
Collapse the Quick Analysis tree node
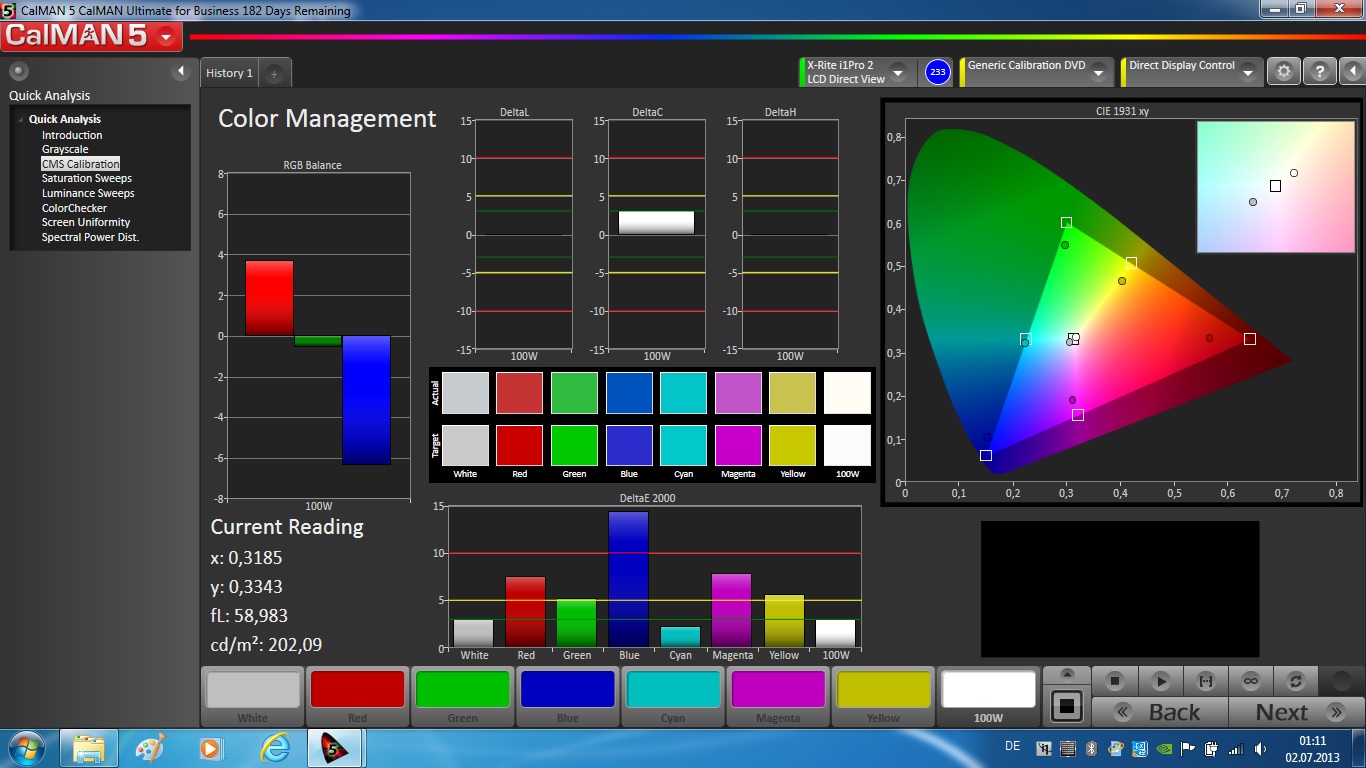pos(21,120)
